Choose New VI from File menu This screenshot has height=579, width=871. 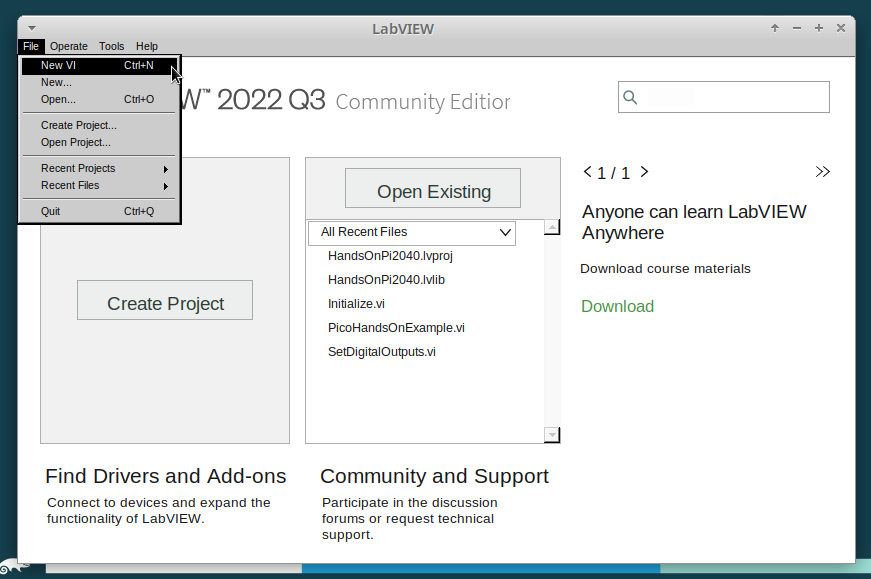(x=99, y=65)
